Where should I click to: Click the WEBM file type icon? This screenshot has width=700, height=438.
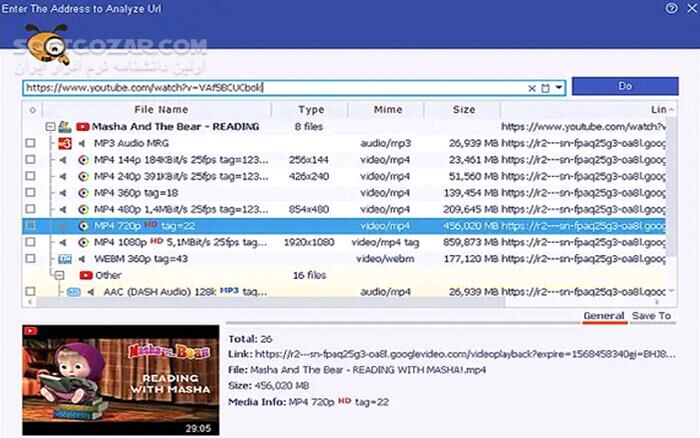pos(65,259)
